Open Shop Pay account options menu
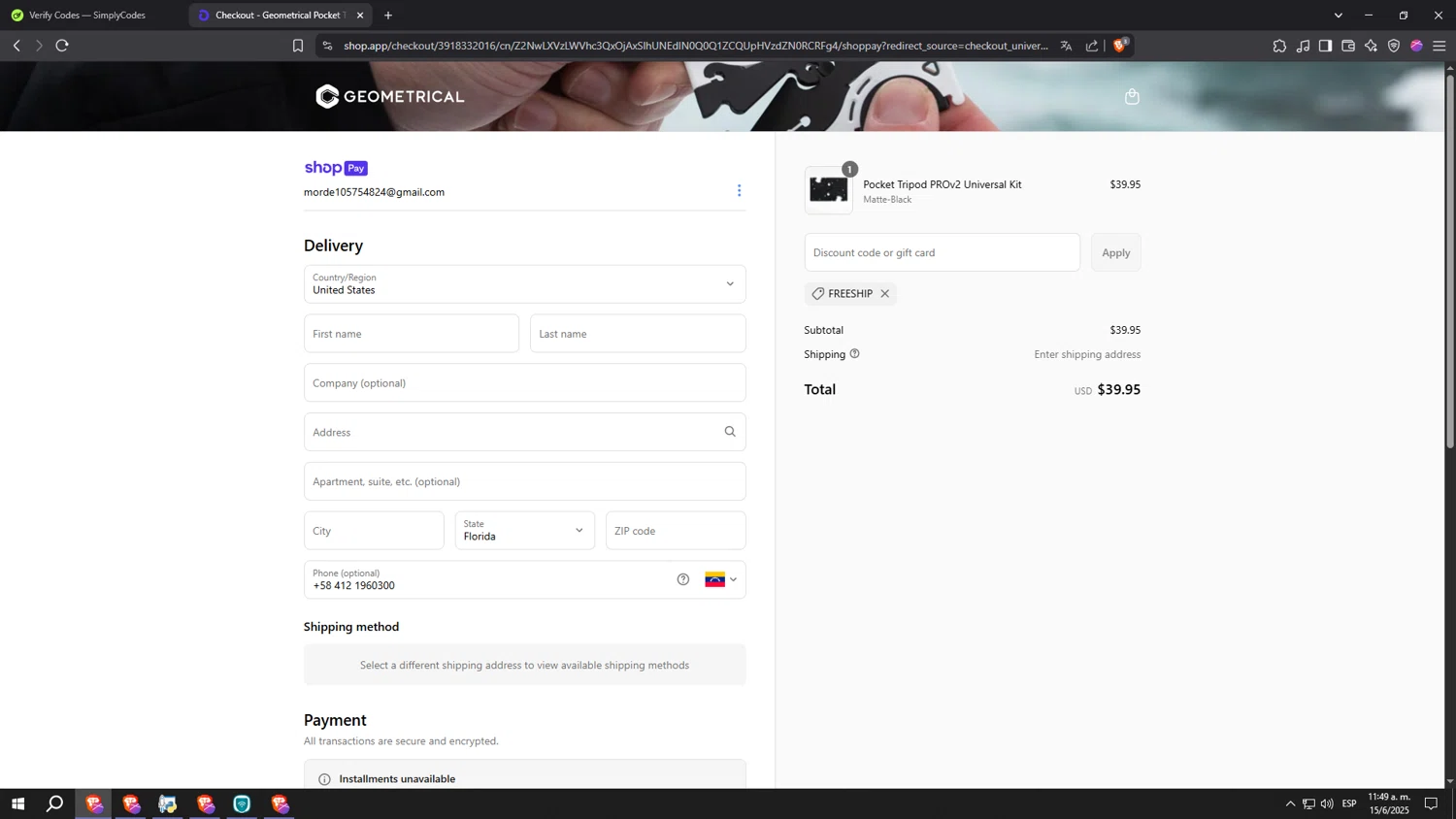1456x819 pixels. (x=739, y=191)
